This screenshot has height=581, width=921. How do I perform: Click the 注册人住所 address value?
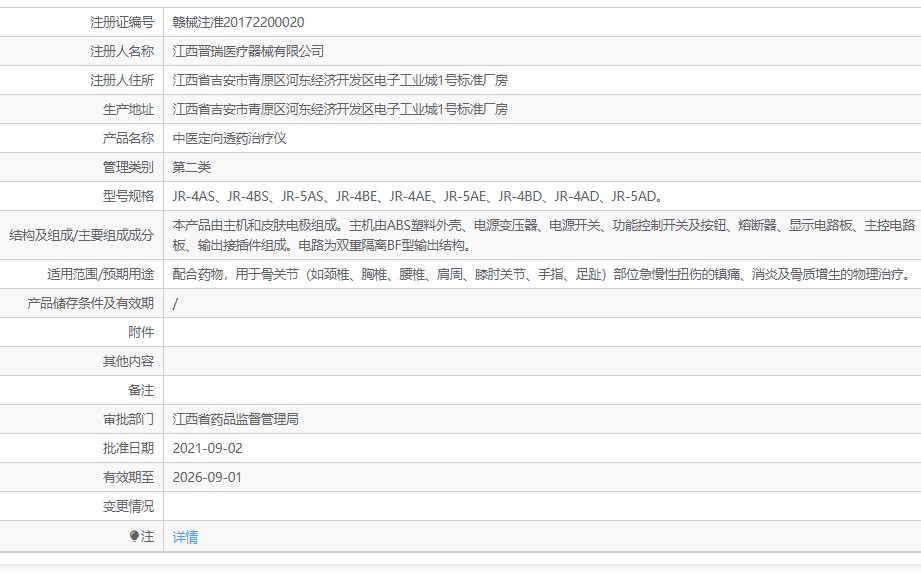[x=340, y=80]
